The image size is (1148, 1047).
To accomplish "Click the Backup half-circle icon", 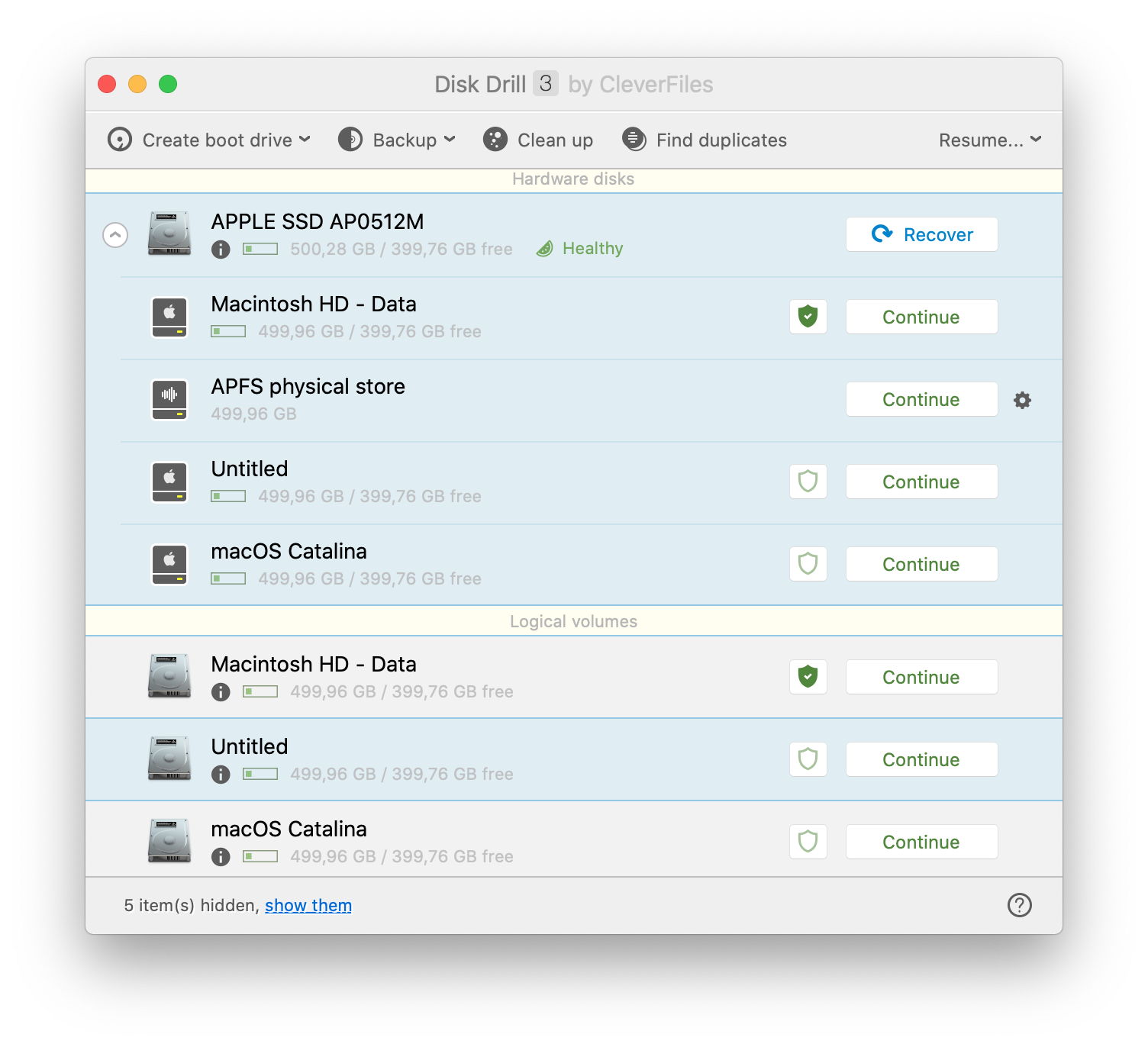I will point(350,140).
